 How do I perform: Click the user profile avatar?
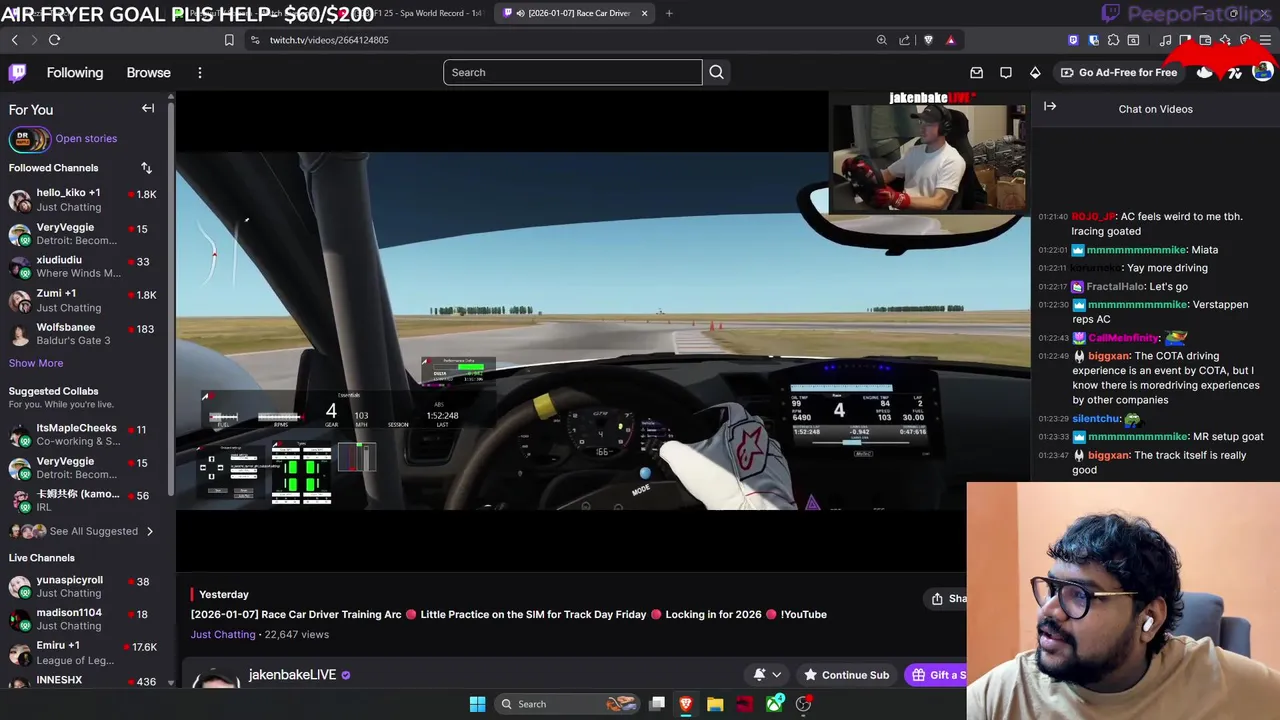[x=1263, y=73]
